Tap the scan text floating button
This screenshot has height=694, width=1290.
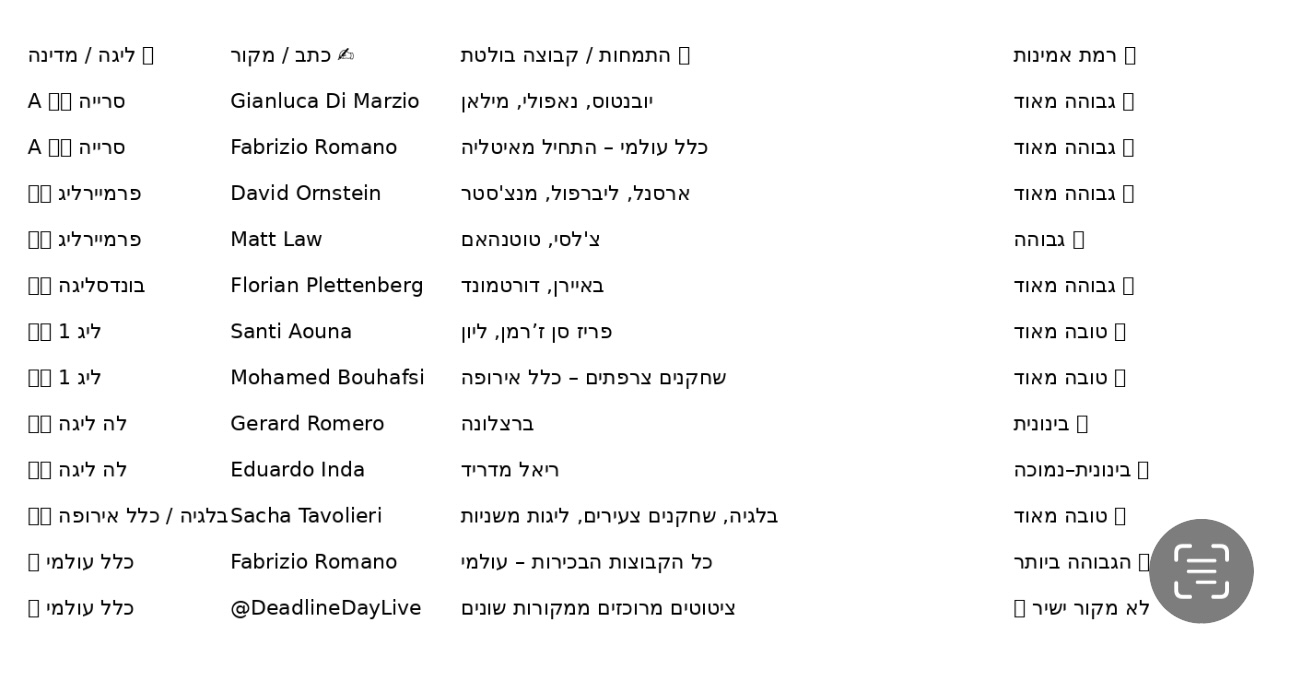pos(1201,571)
